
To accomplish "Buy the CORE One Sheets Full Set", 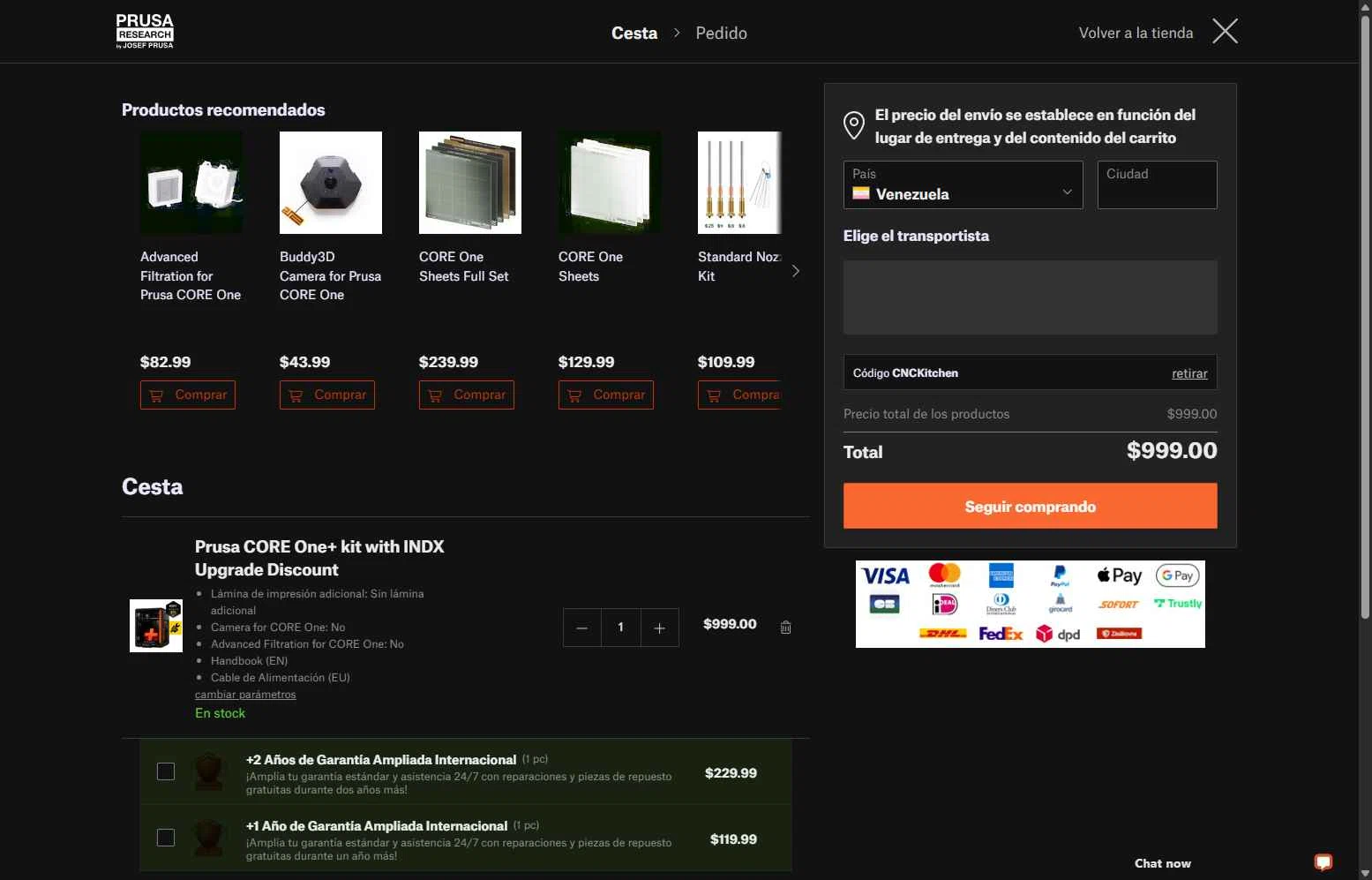I will pos(467,395).
